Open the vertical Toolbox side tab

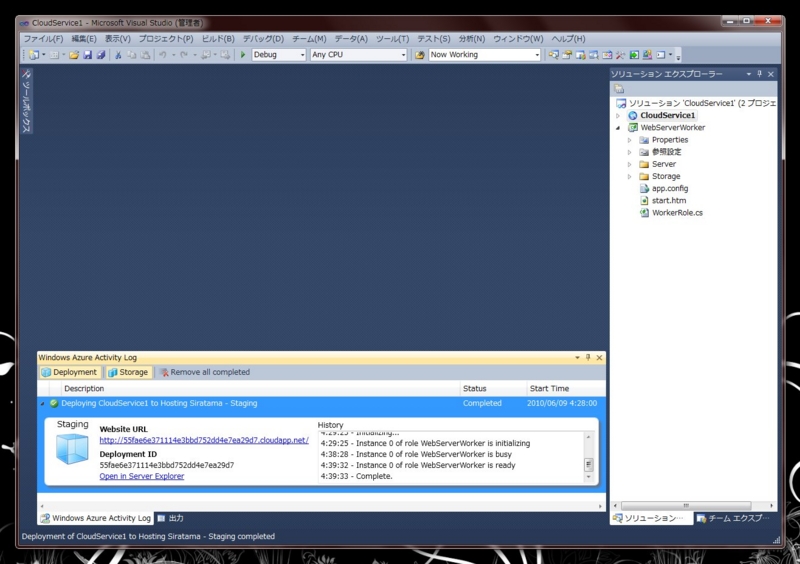point(26,101)
